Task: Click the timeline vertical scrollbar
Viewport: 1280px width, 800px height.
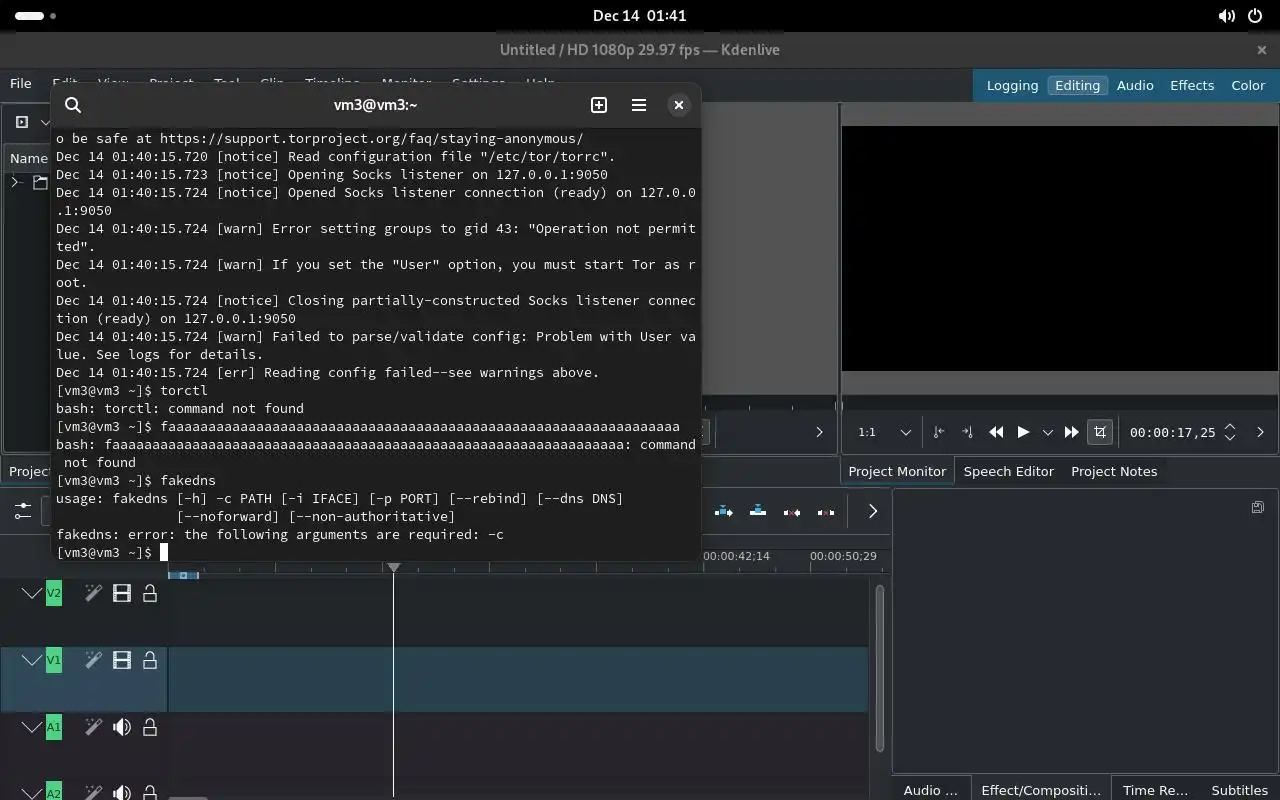Action: (x=880, y=668)
